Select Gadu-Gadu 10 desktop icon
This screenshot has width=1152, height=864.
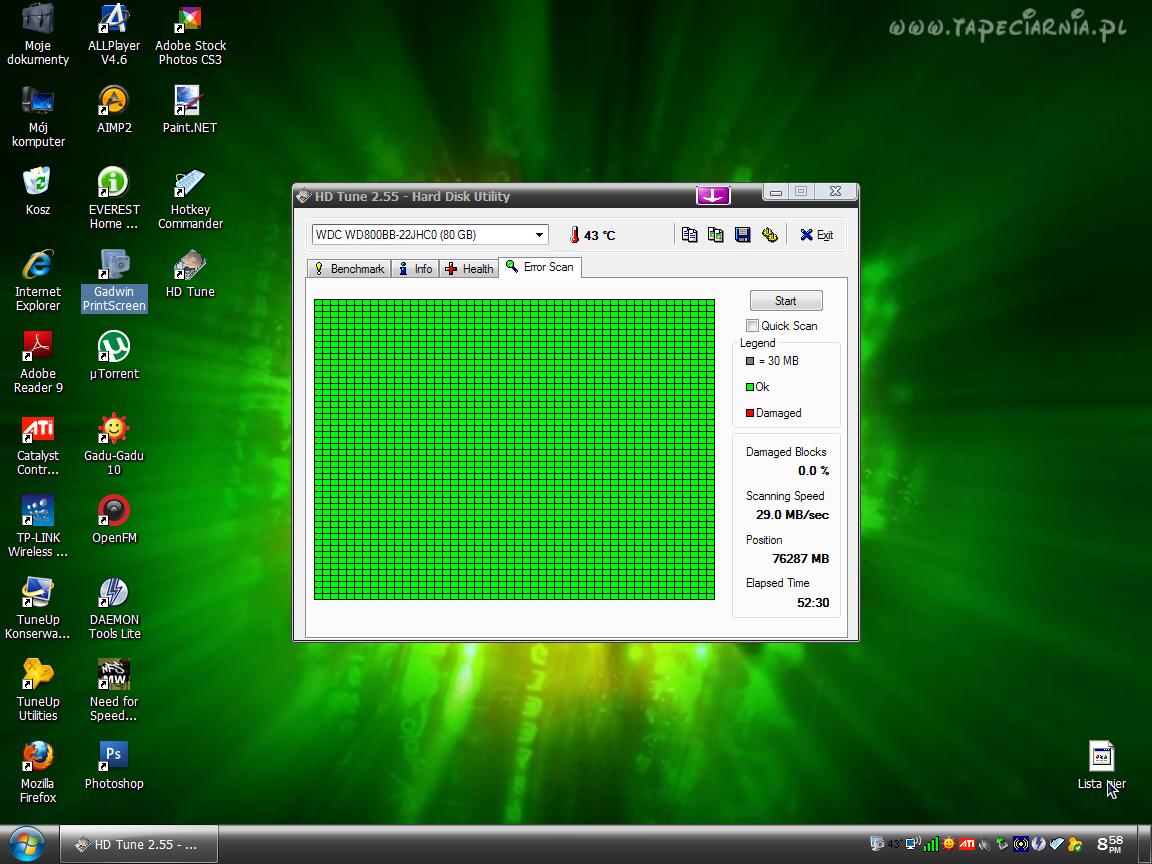(114, 444)
